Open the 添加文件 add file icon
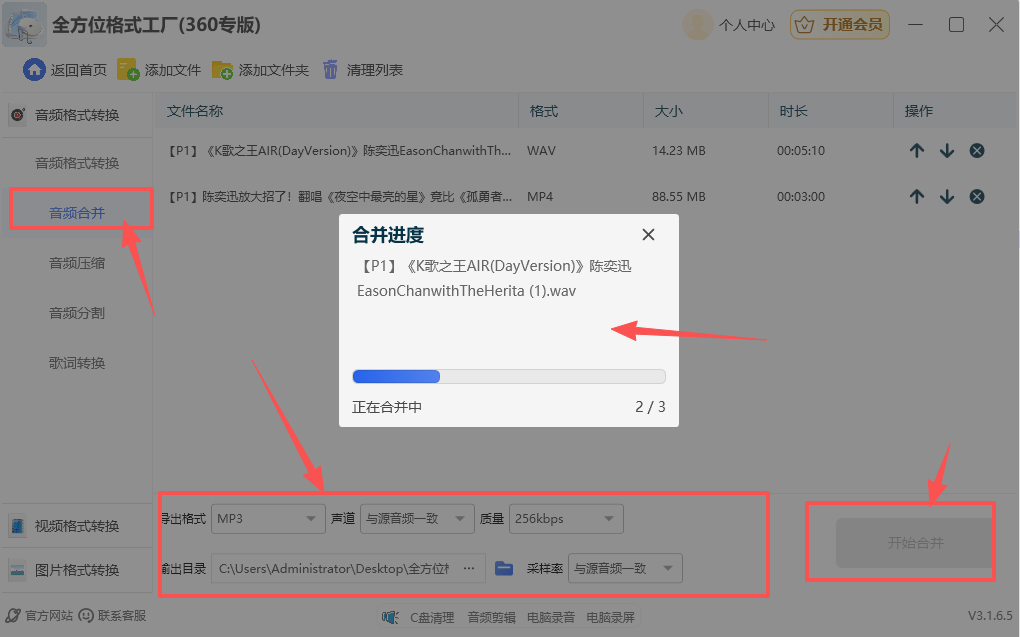The image size is (1020, 637). [x=127, y=69]
